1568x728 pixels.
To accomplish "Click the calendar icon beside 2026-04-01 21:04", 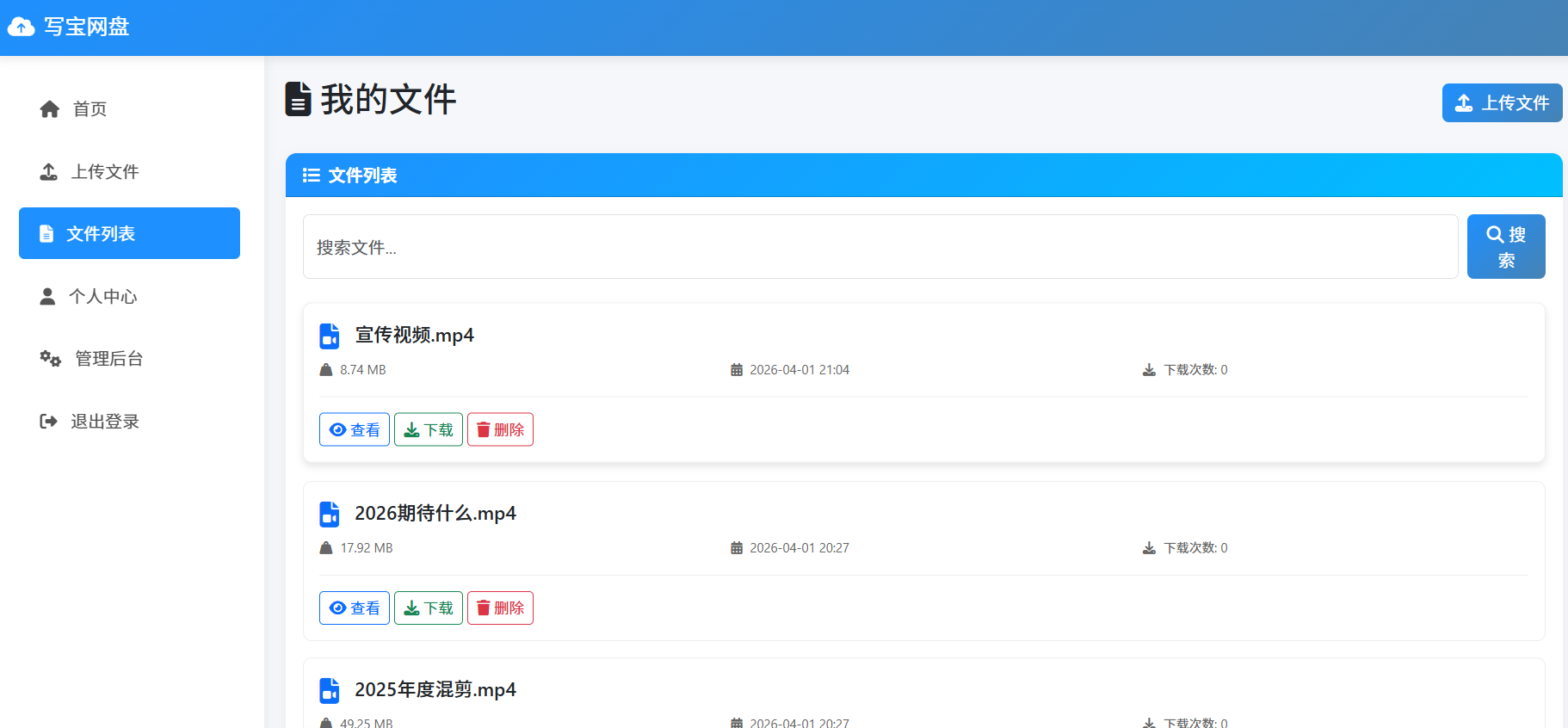I will [737, 370].
